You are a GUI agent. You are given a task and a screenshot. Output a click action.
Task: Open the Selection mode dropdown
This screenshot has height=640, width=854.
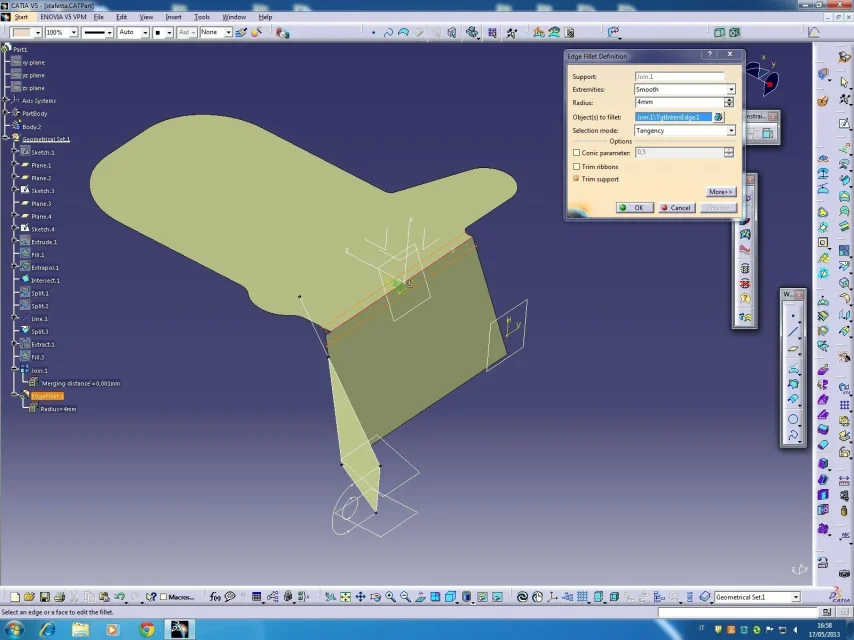coord(730,131)
